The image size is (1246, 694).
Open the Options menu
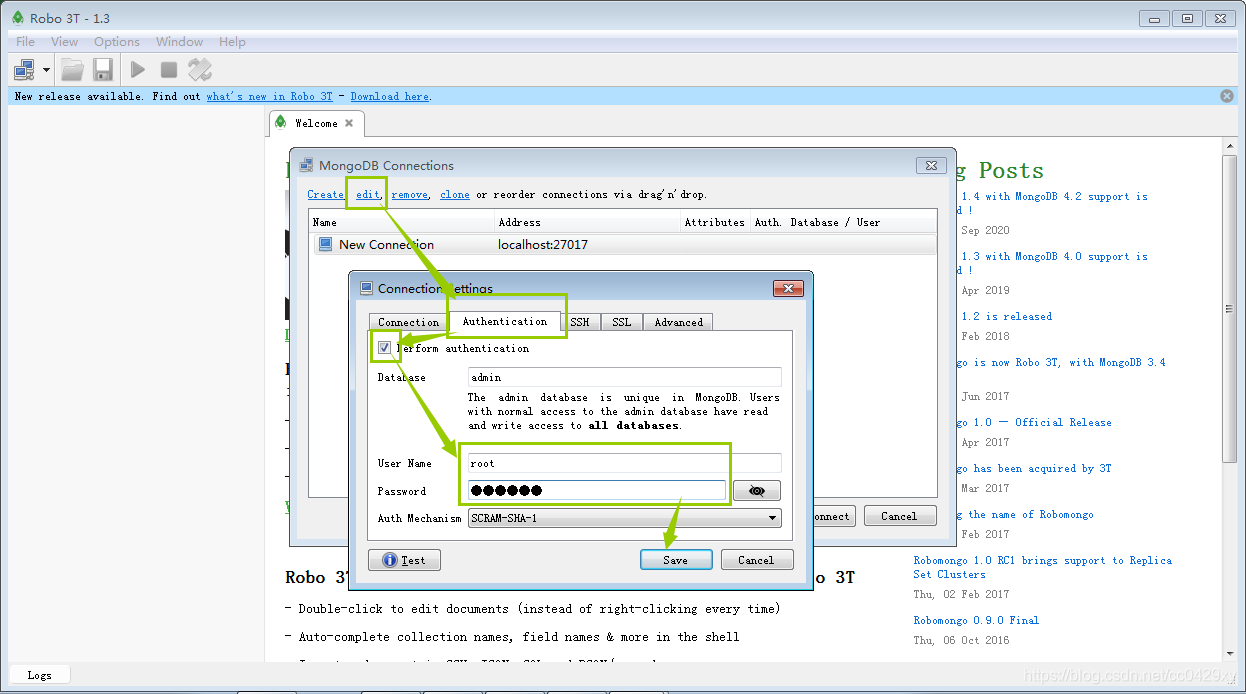[117, 42]
